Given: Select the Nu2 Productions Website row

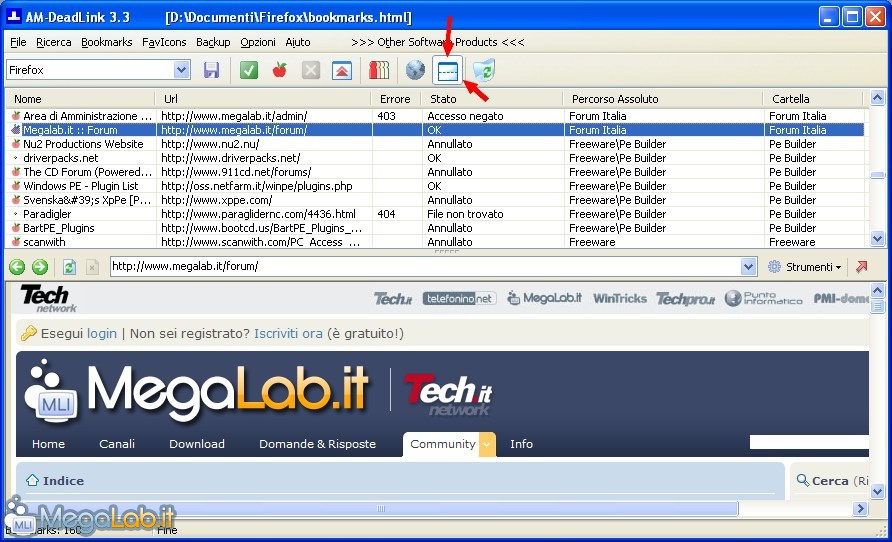Looking at the screenshot, I should [x=436, y=144].
